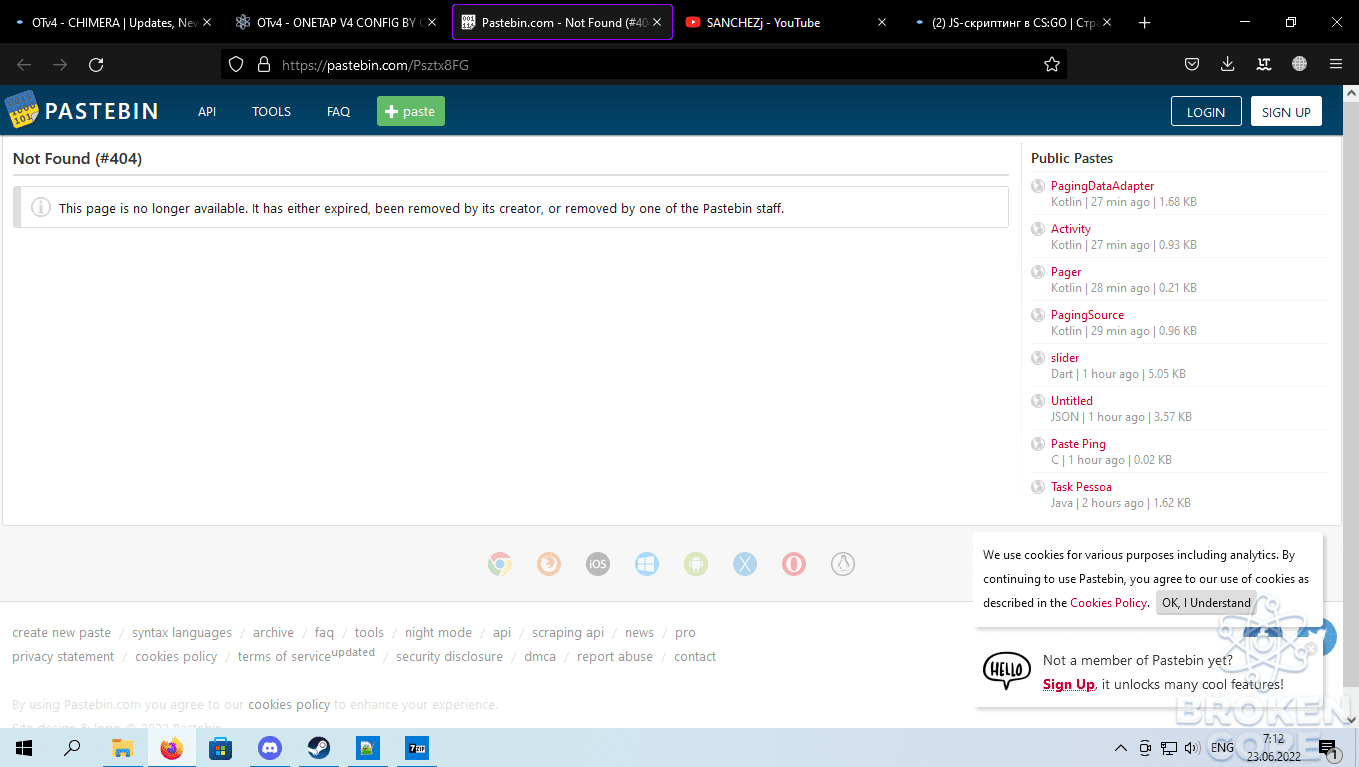Switch to the SANCHEZj - YouTube tab
Image resolution: width=1359 pixels, height=767 pixels.
pos(786,22)
